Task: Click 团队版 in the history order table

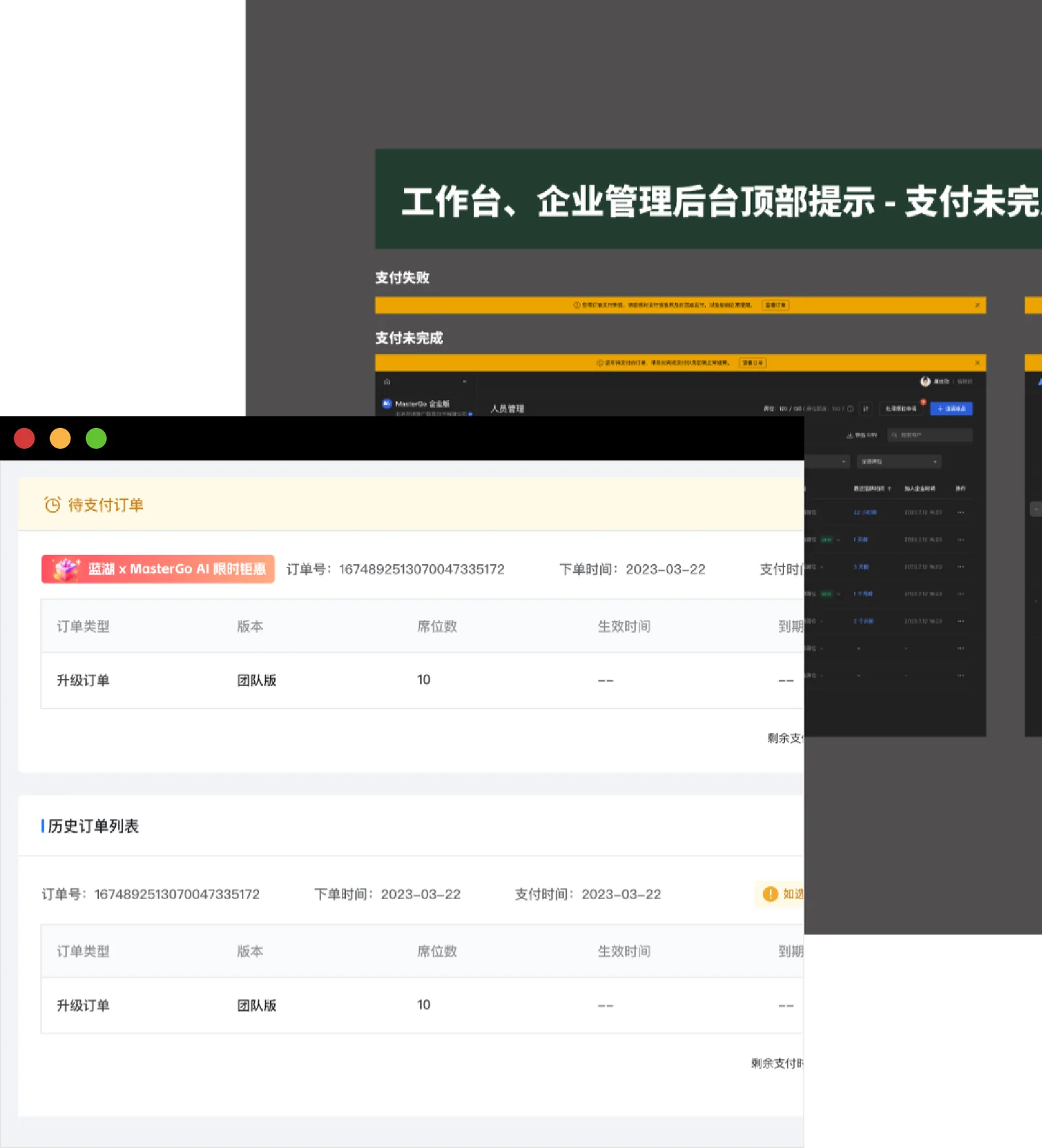Action: pos(257,1005)
